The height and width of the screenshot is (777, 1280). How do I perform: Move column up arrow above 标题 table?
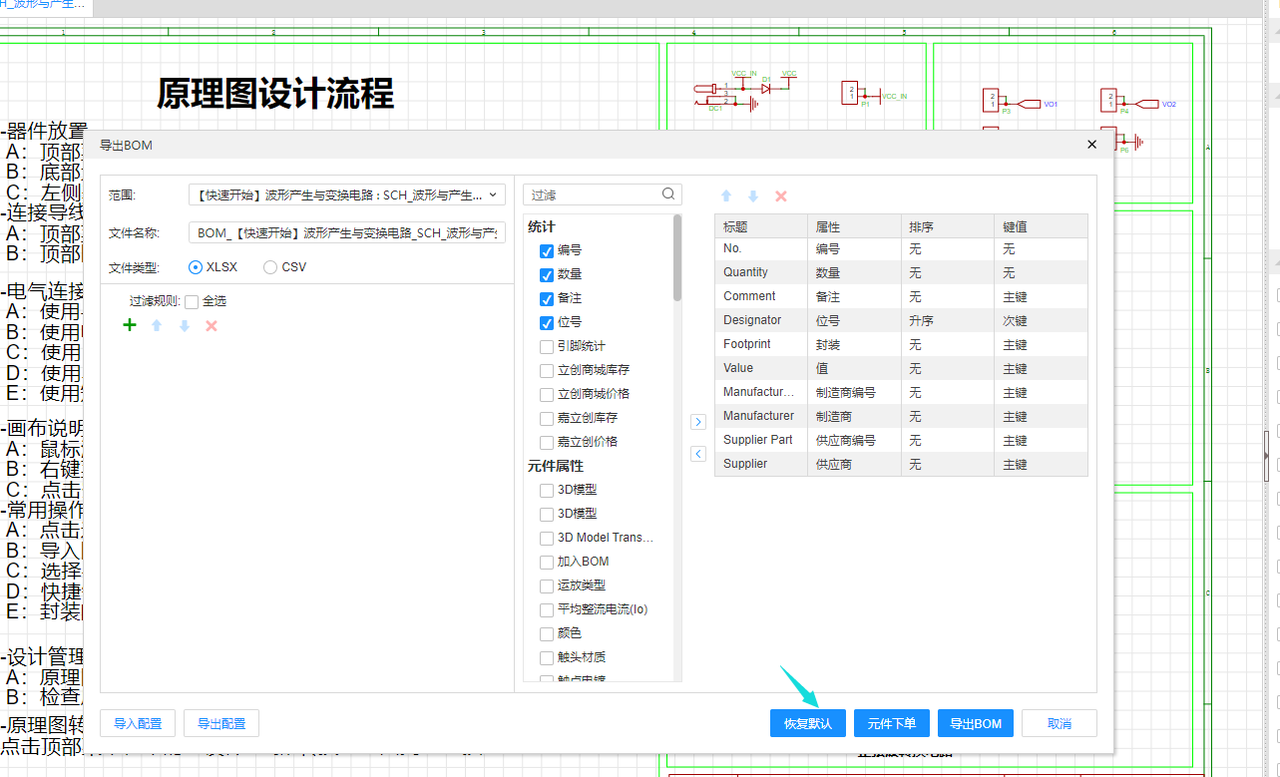click(x=727, y=196)
